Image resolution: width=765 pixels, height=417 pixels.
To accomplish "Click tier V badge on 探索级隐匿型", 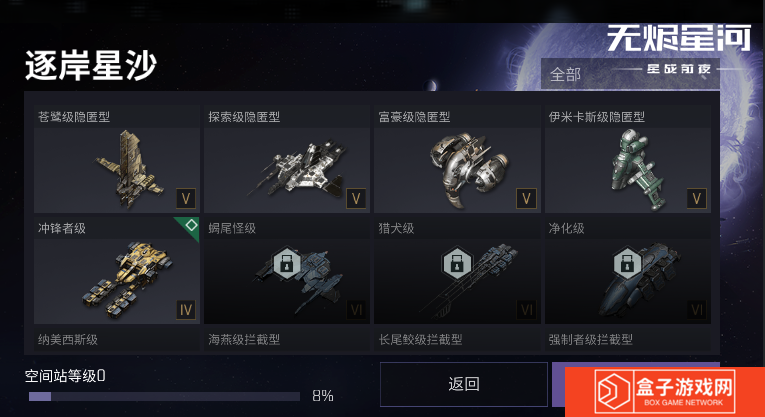I will coord(356,199).
